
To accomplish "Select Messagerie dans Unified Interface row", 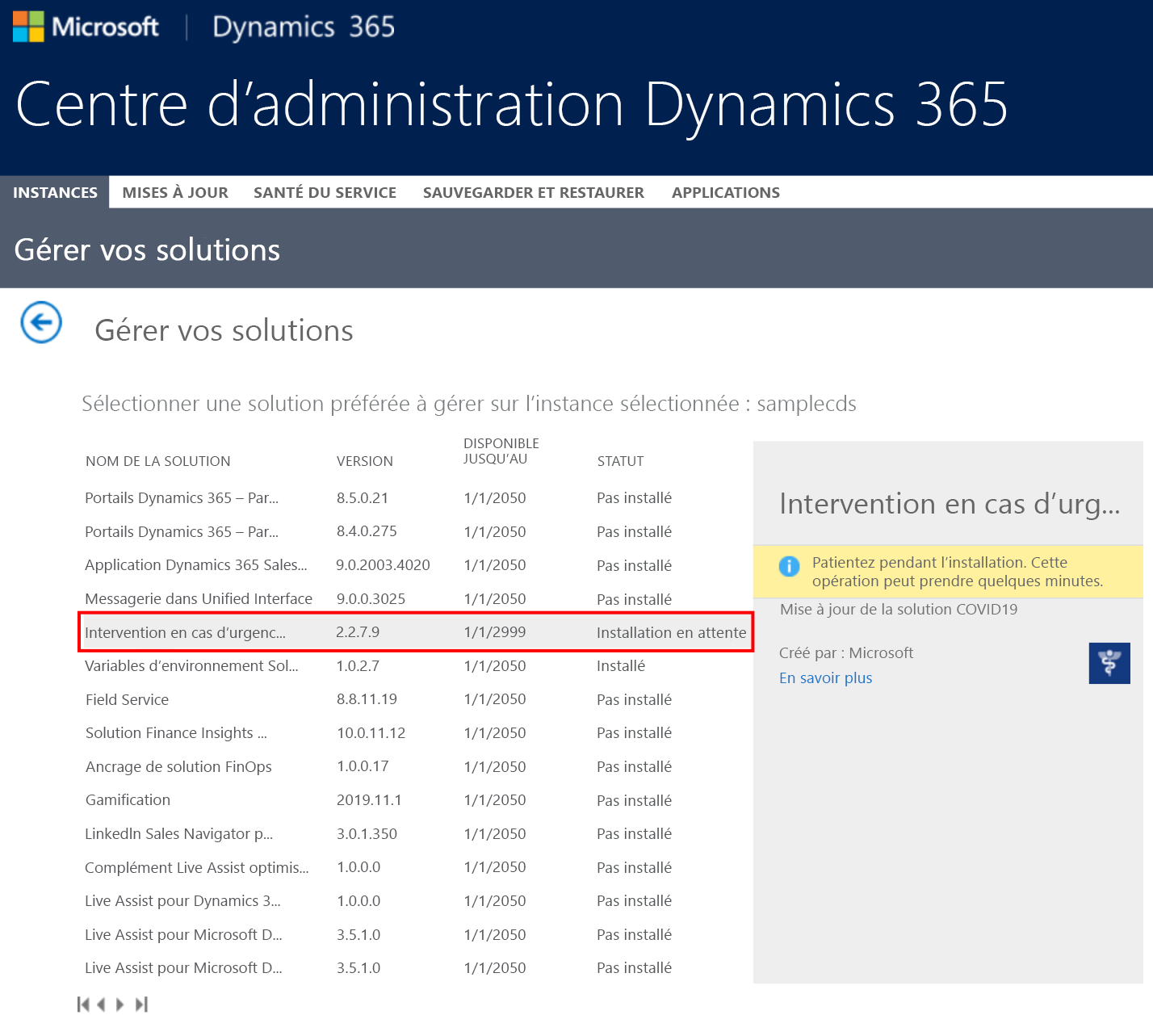I will pos(416,599).
